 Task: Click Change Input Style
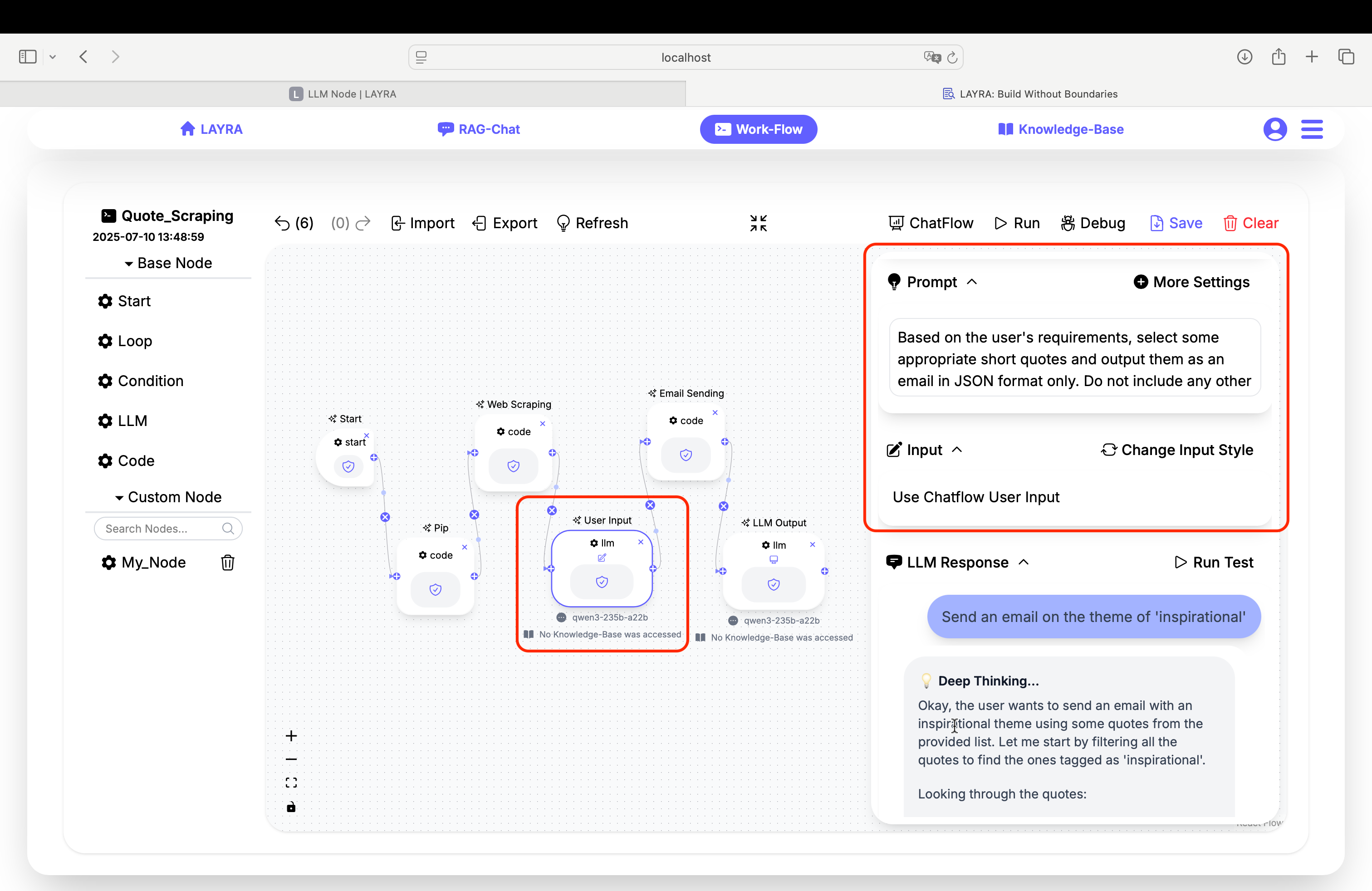click(x=1176, y=450)
